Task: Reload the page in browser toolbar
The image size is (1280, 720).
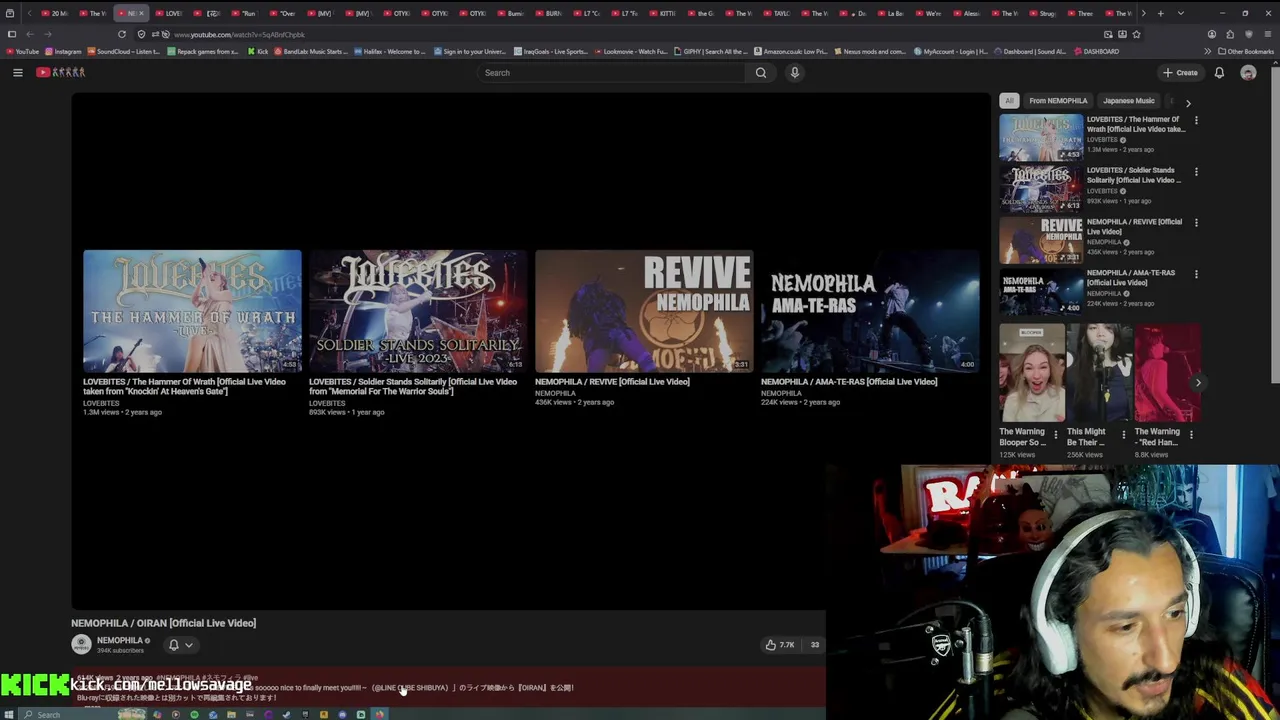Action: (122, 34)
